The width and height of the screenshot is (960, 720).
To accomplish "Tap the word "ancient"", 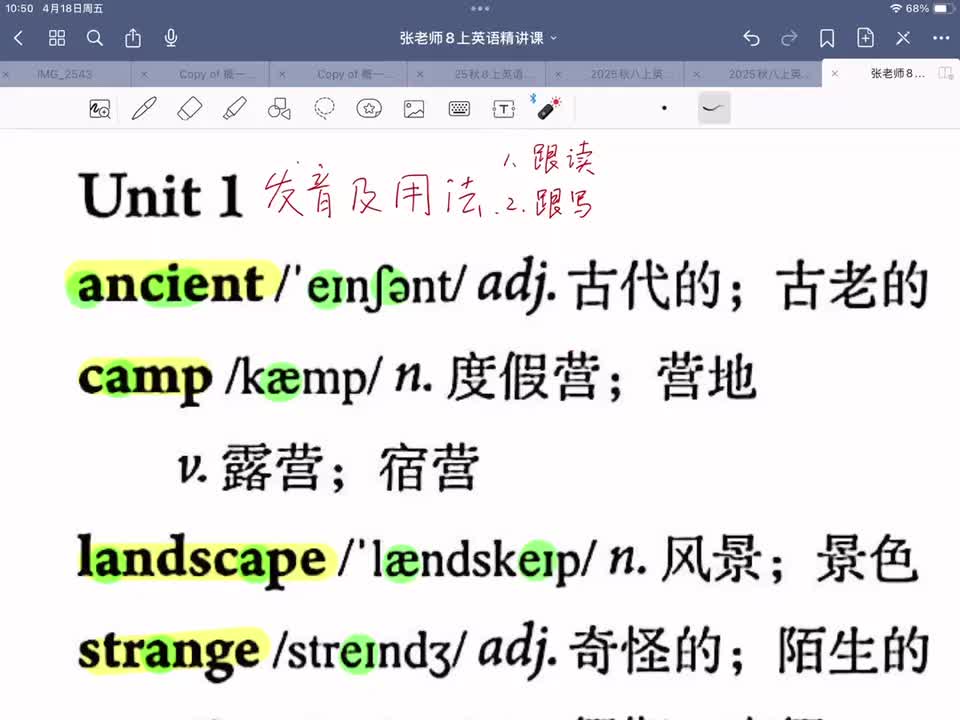I will click(x=171, y=285).
